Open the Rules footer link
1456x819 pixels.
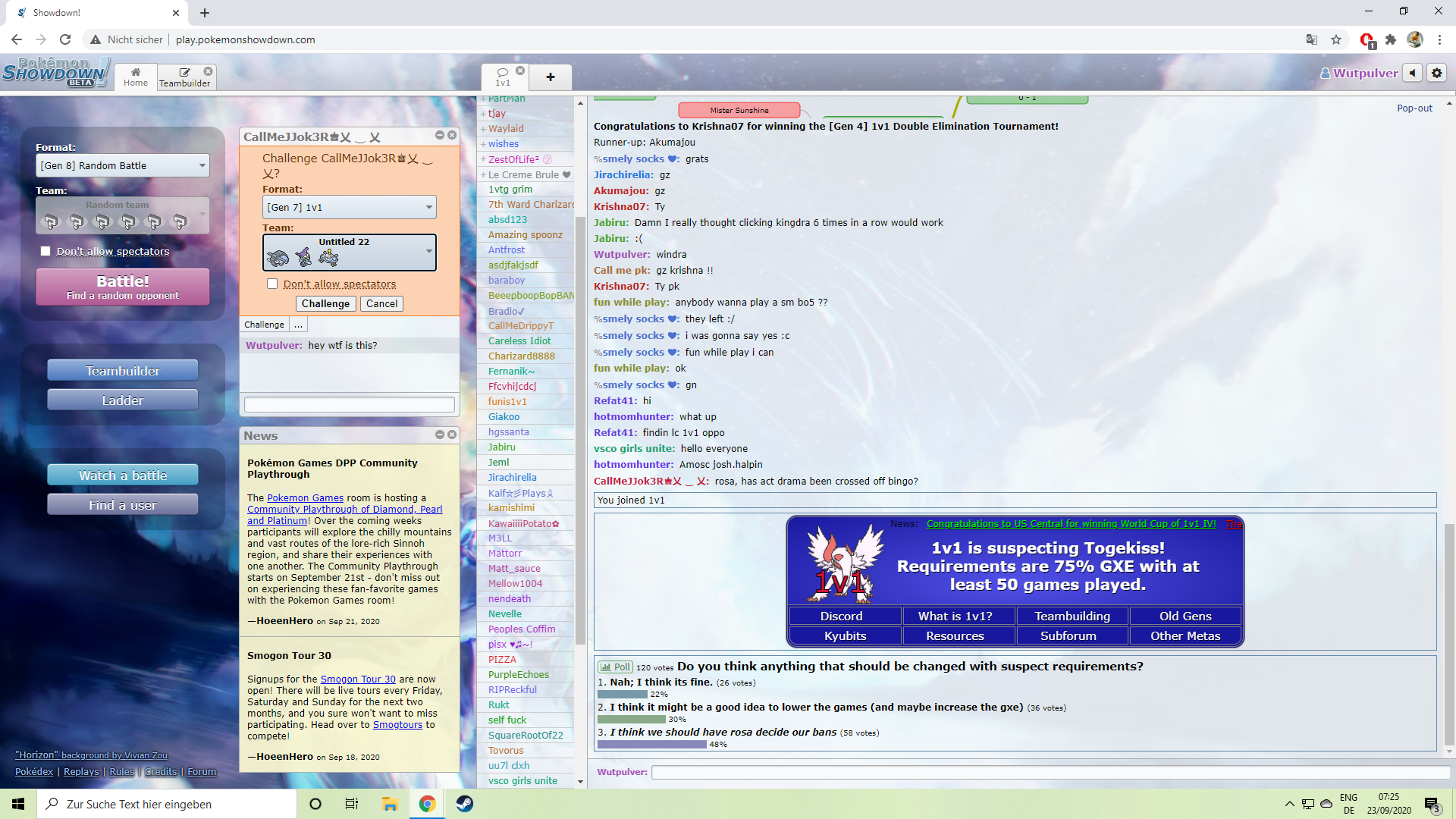(x=121, y=771)
